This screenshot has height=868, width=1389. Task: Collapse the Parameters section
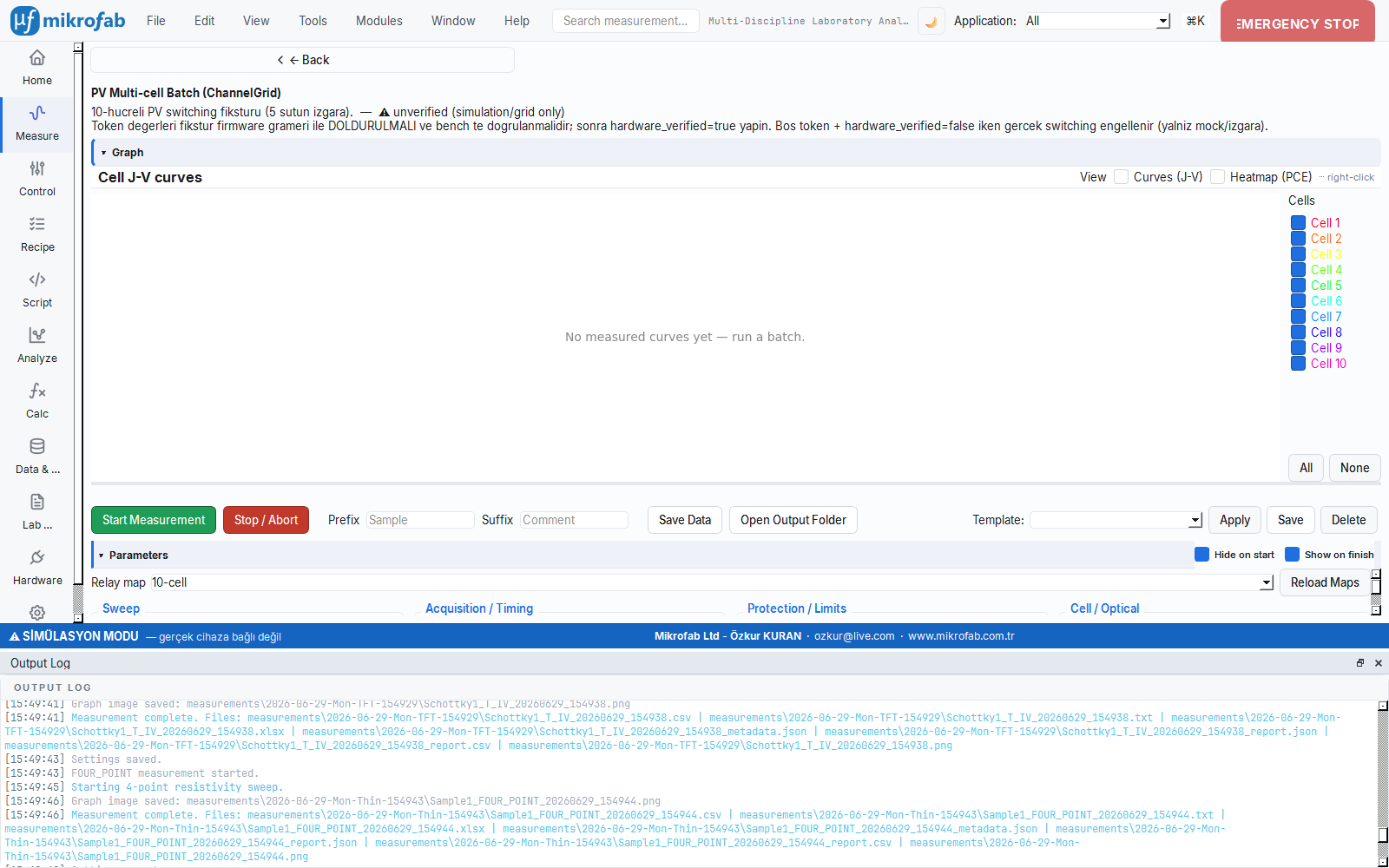(101, 556)
